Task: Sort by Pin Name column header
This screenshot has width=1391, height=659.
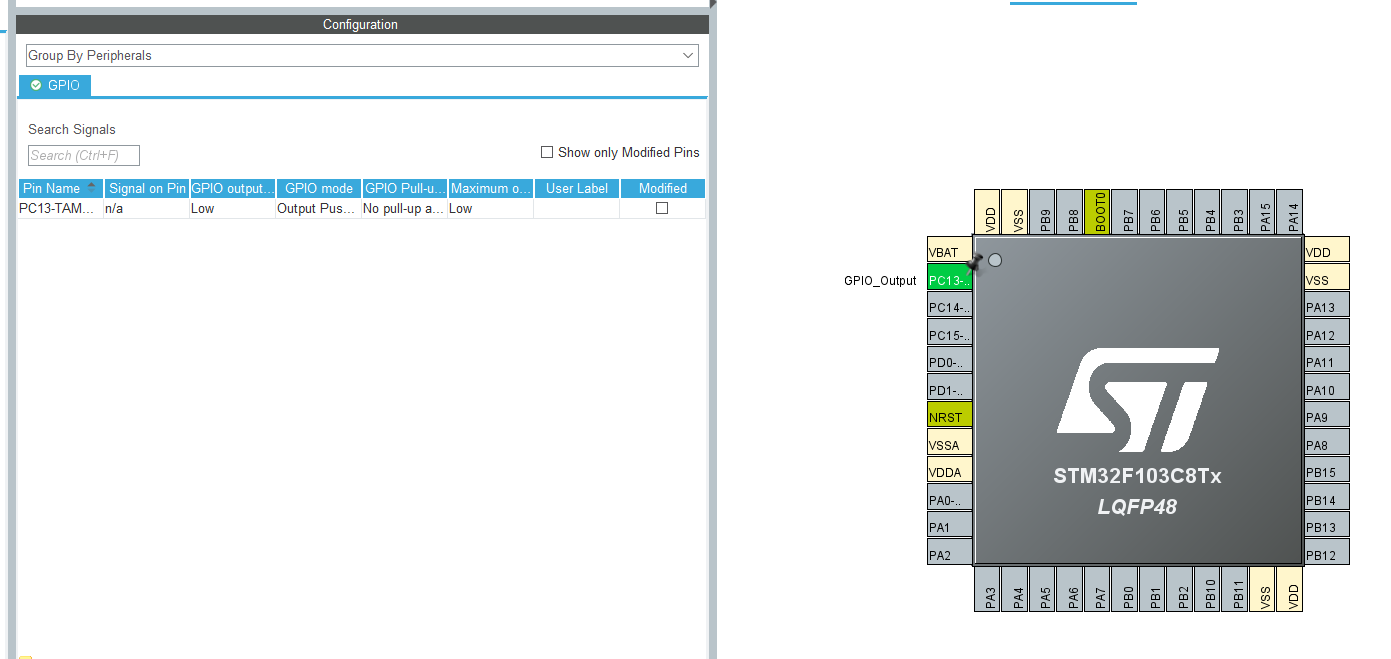Action: click(x=61, y=188)
